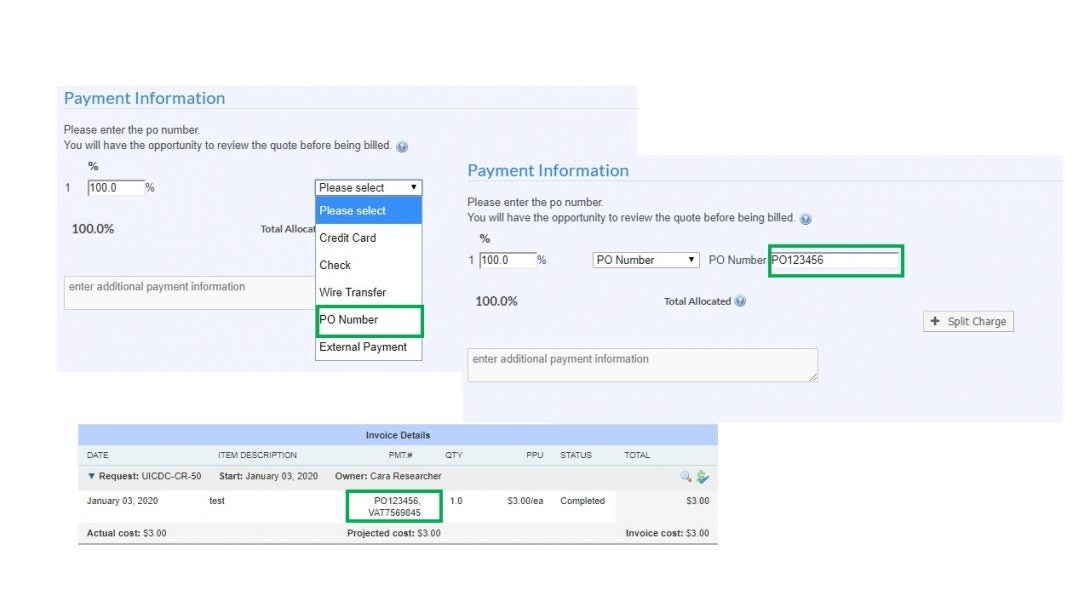Screen dimensions: 1090x613
Task: Click the 'ITEM DESCRIPTION' column header
Action: pos(257,455)
